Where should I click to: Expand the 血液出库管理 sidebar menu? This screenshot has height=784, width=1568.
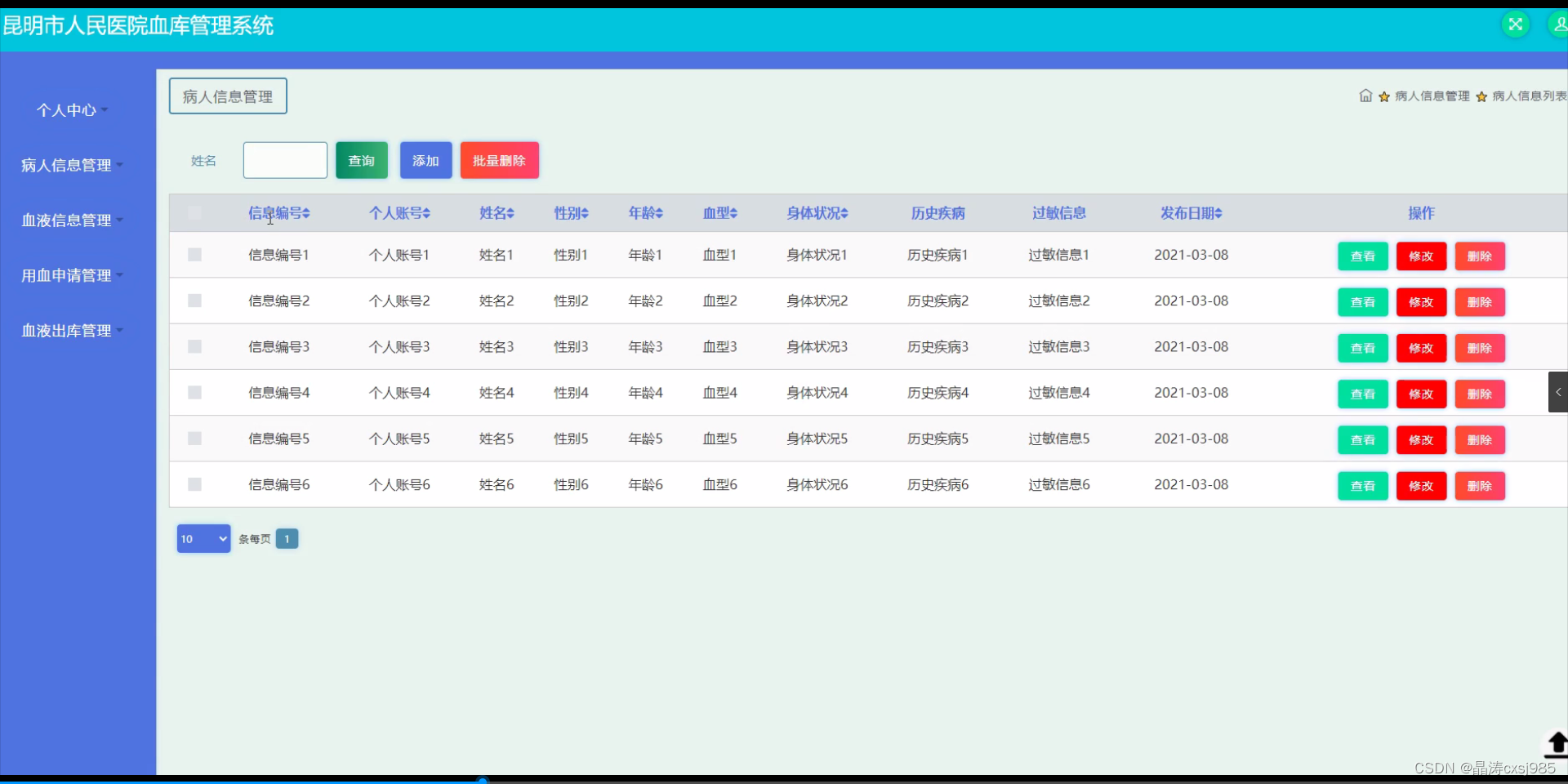click(x=72, y=331)
